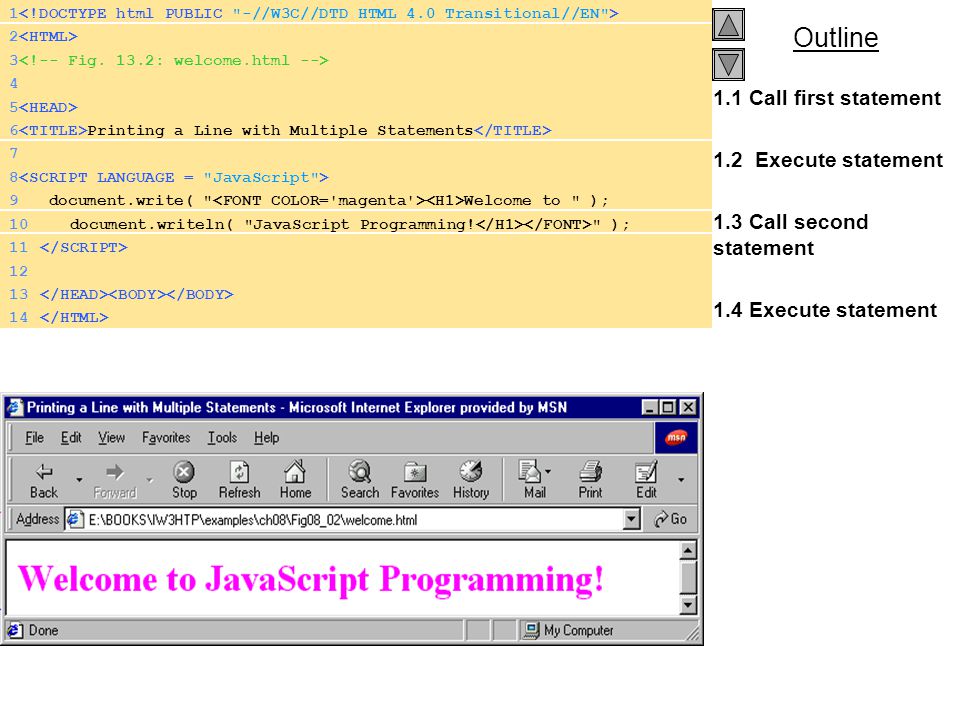
Task: Click outline item '1.1 Call first statement'
Action: coord(827,98)
